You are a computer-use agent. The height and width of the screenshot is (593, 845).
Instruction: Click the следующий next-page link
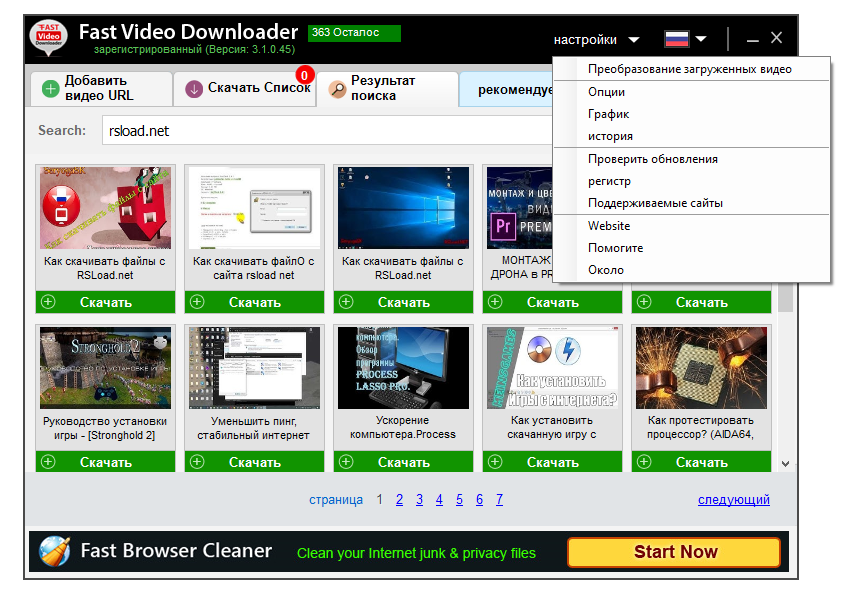(733, 500)
